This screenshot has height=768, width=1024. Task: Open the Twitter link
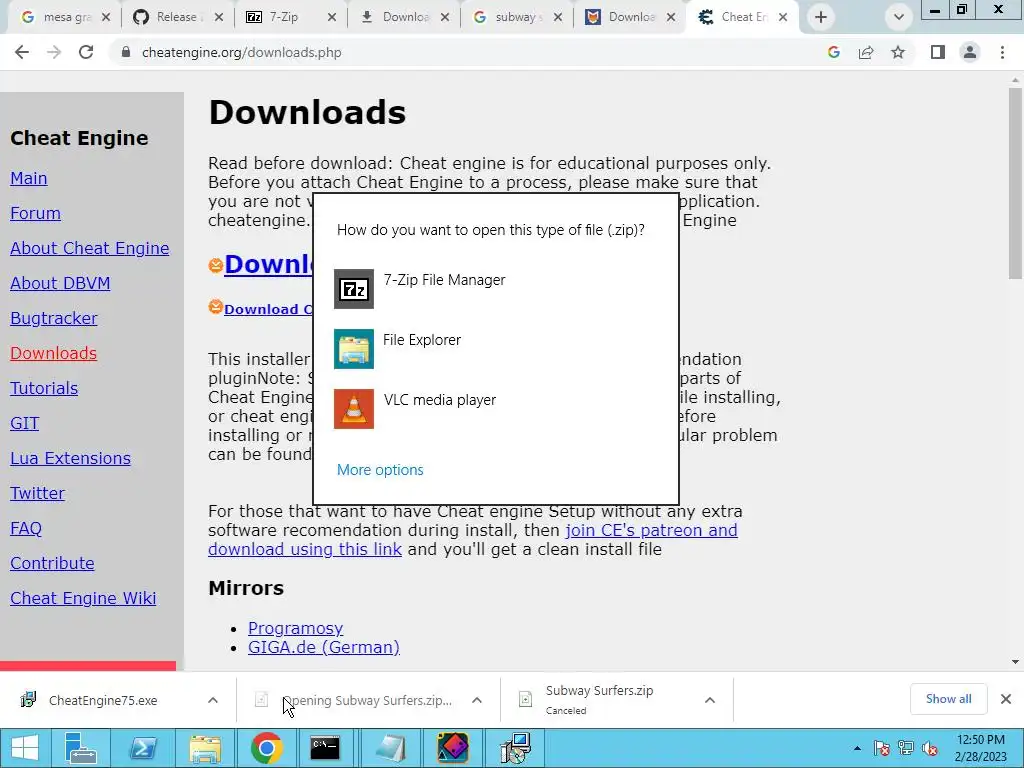point(37,493)
